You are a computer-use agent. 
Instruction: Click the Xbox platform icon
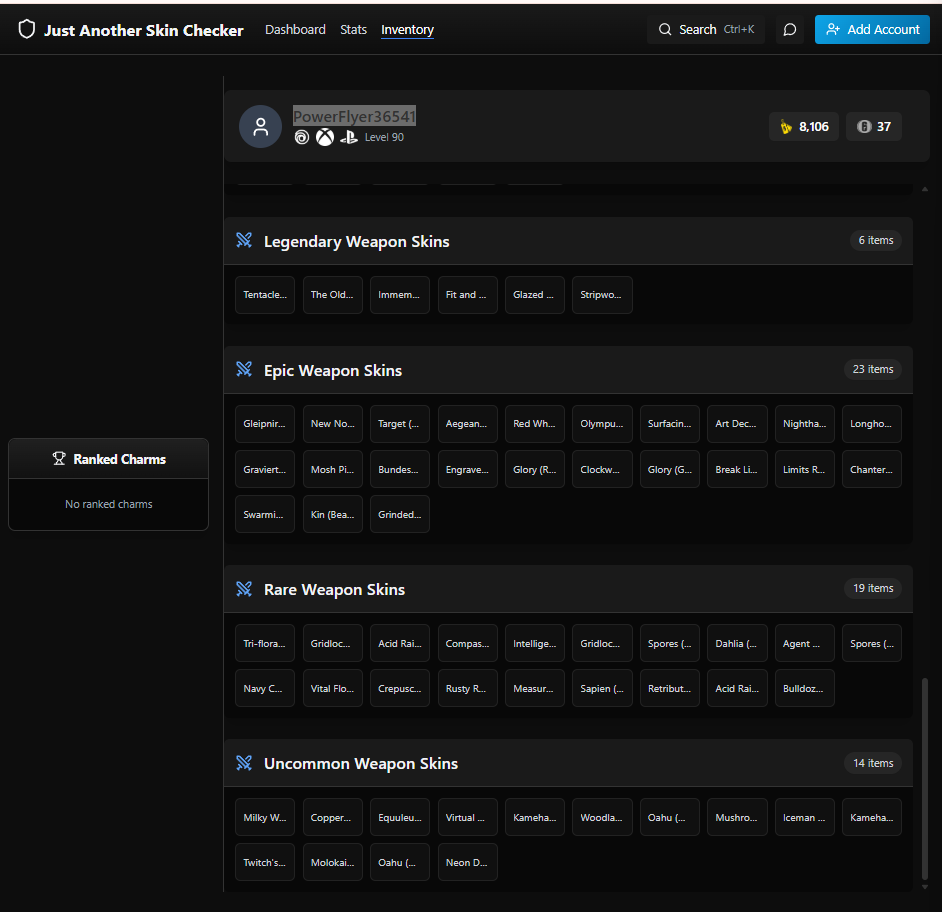(x=325, y=138)
